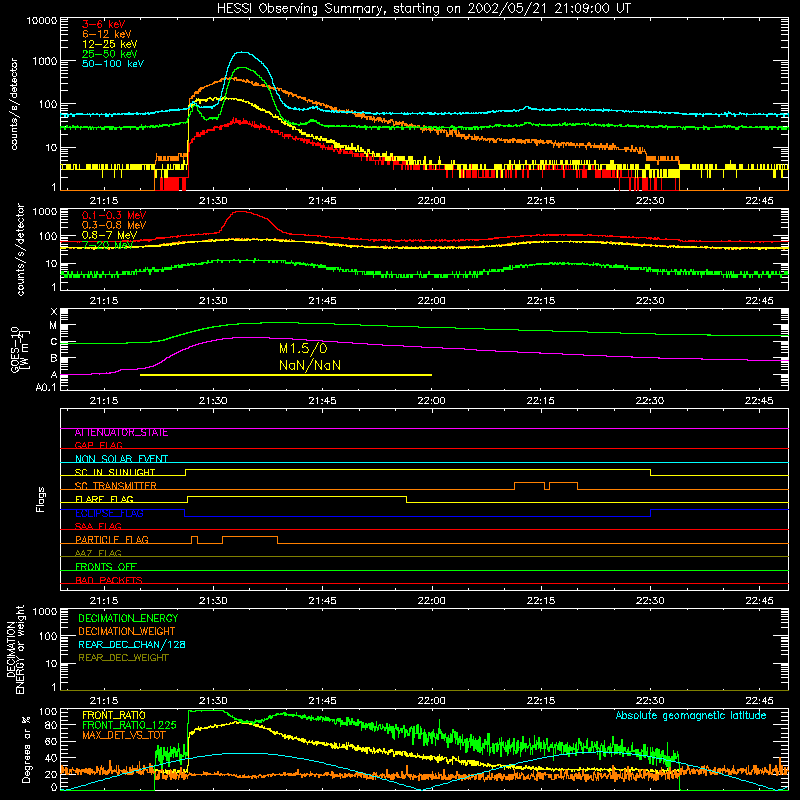This screenshot has height=800, width=800.
Task: Click the SC_IN_SUNLIGHT flag label
Action: [115, 472]
